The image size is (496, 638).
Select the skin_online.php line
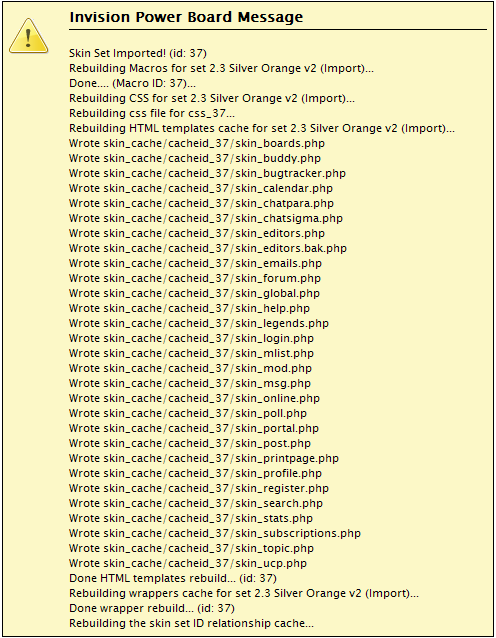(194, 399)
